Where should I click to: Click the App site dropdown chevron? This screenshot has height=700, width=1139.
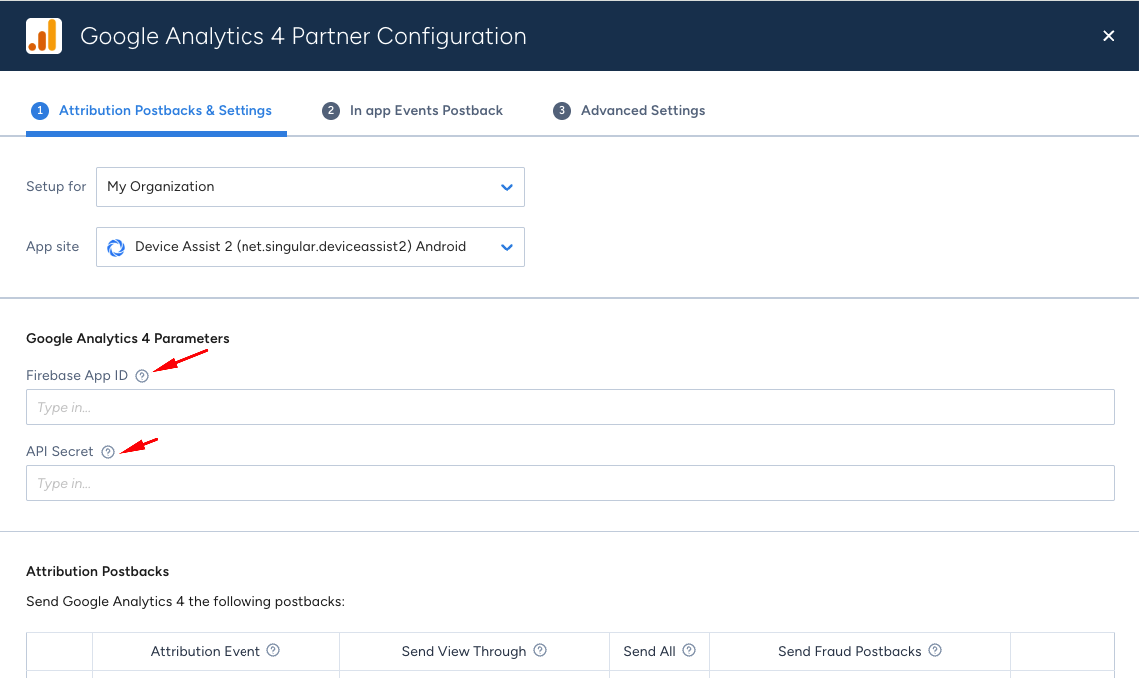pos(507,248)
